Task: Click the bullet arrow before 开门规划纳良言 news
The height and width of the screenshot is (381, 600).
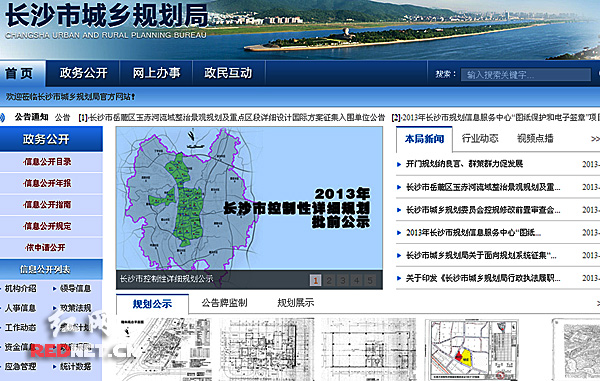Action: [399, 164]
